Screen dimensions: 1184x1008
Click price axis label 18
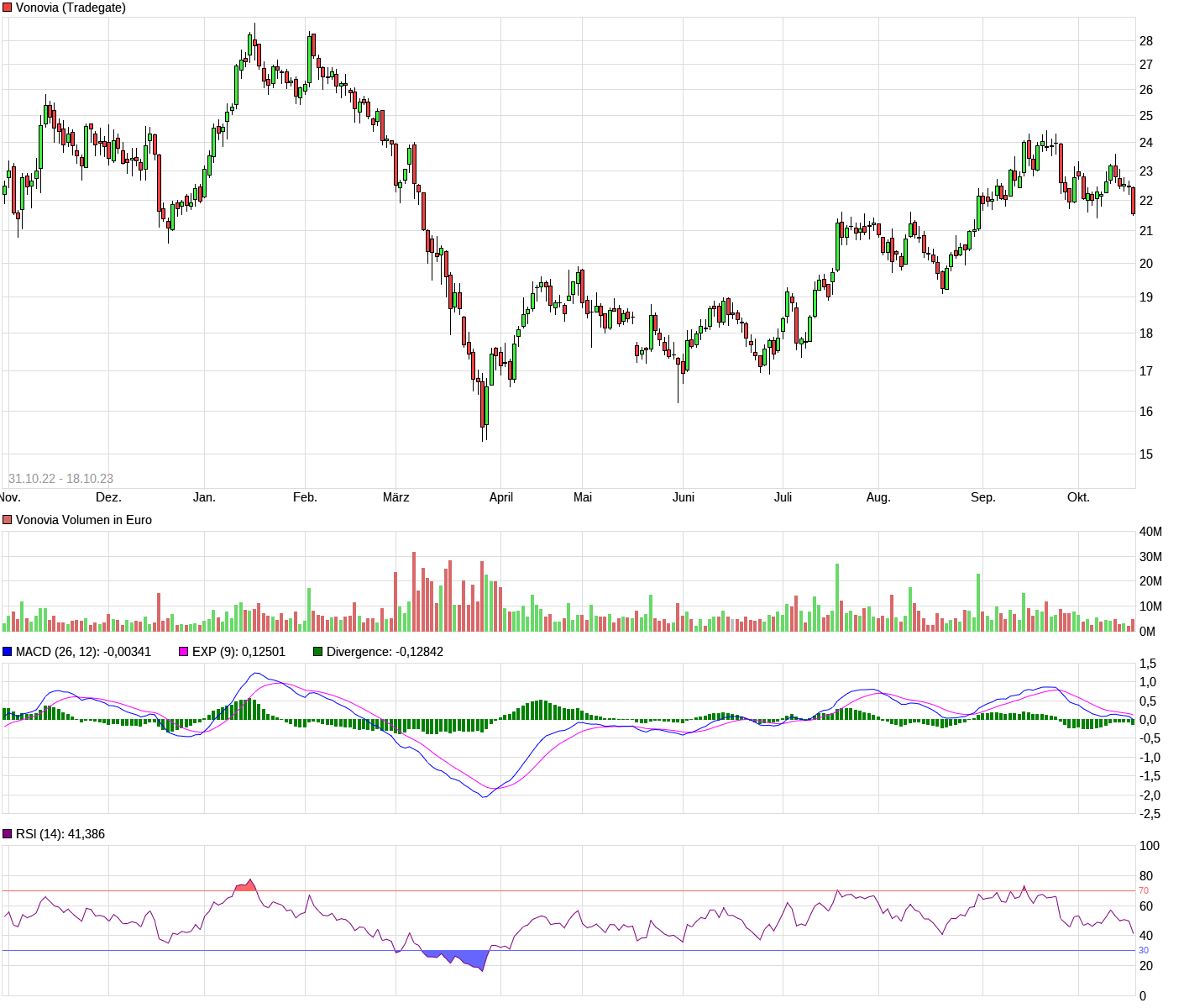(x=1146, y=333)
